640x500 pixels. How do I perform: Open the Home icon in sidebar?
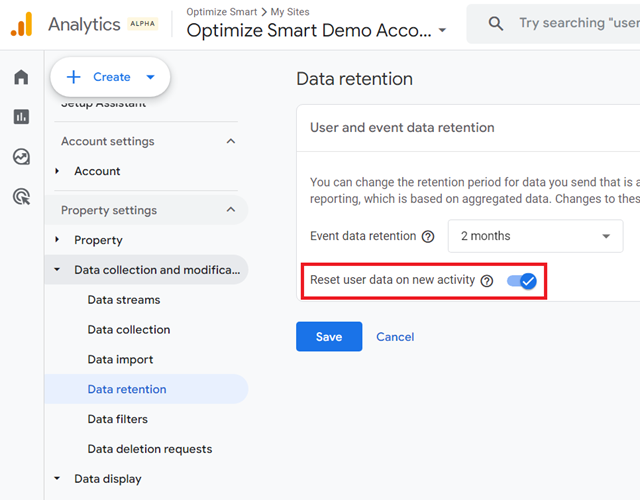(21, 77)
